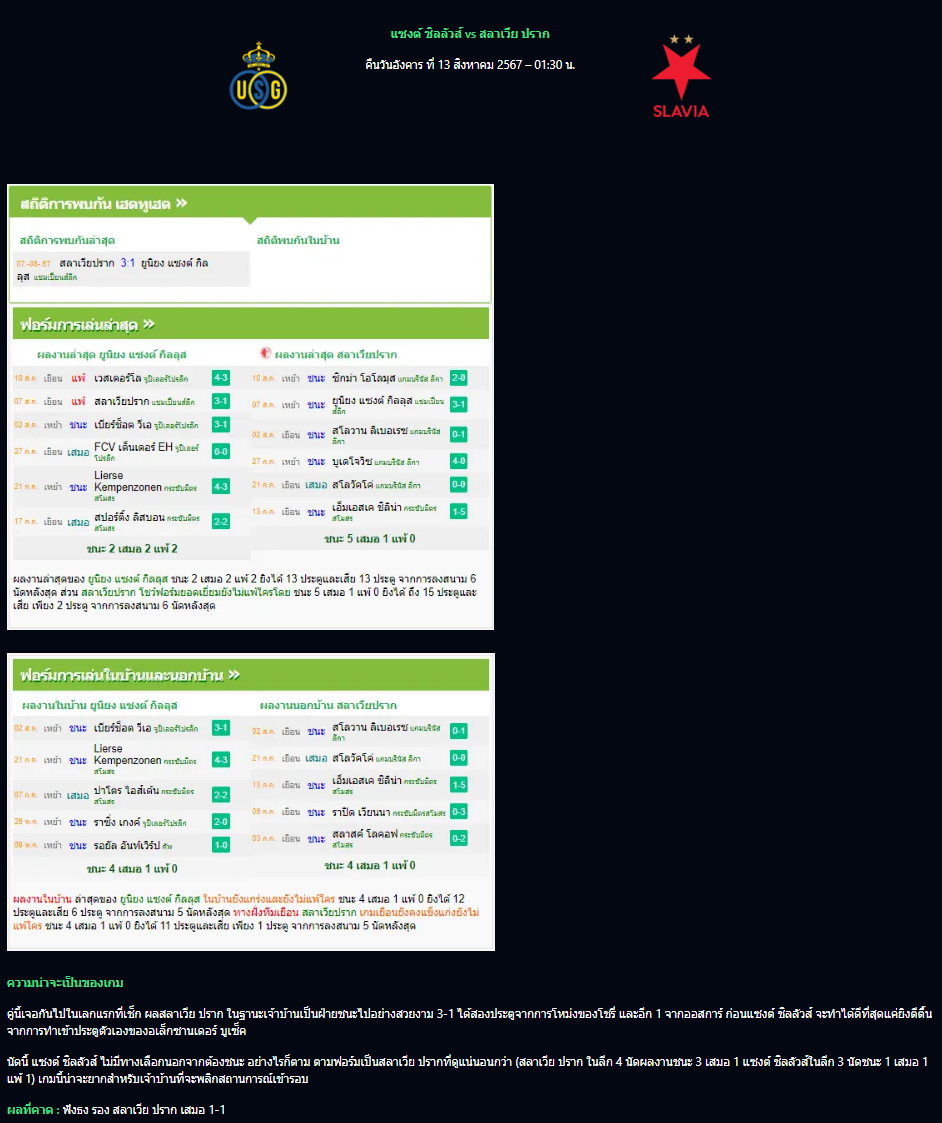This screenshot has width=942, height=1123.
Task: Click the summary ชนะ 5 เสมอ 1 แพ้ 0
Action: tap(370, 539)
